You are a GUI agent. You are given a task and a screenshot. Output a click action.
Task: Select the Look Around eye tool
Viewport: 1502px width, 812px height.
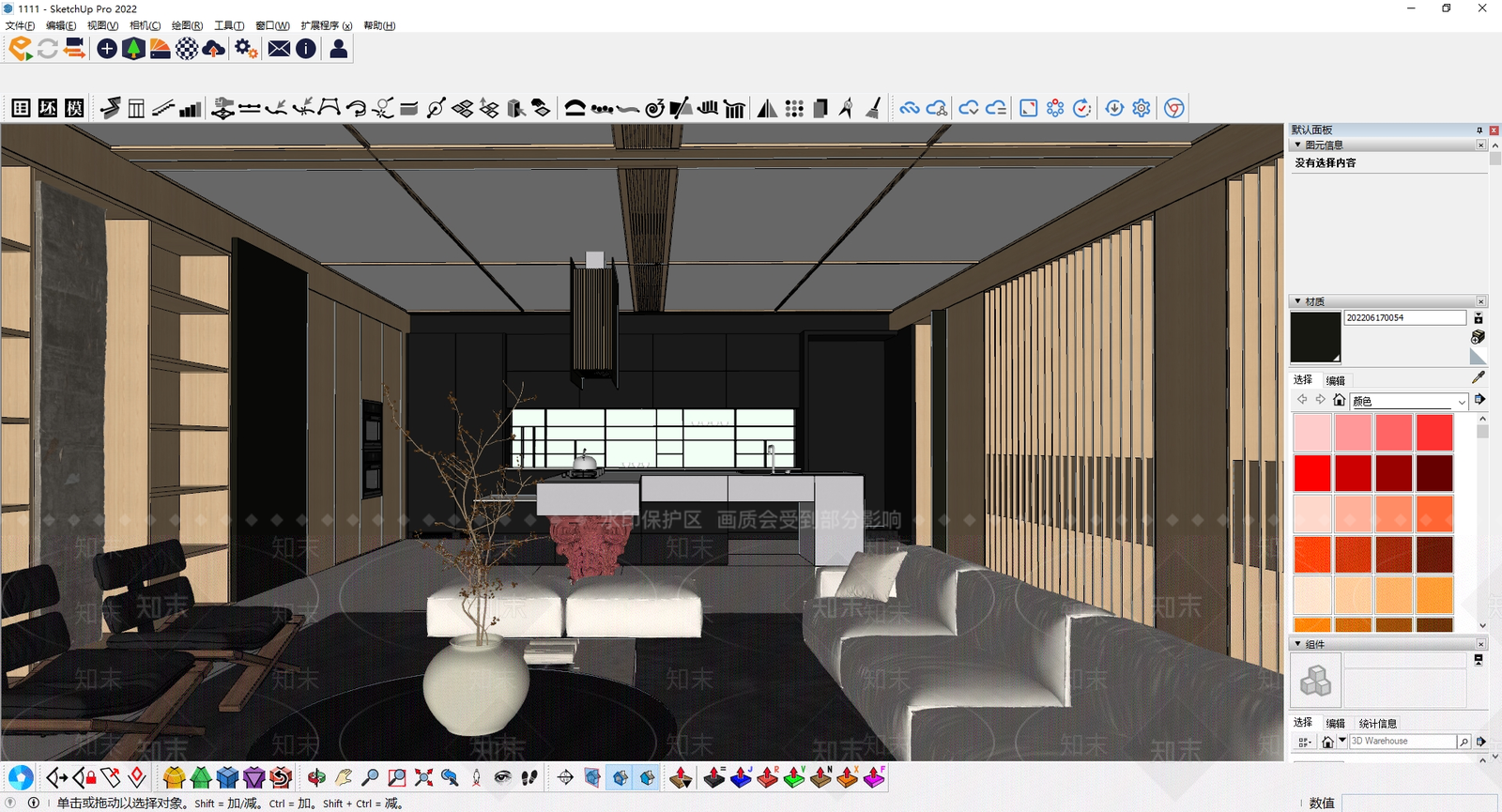[503, 777]
